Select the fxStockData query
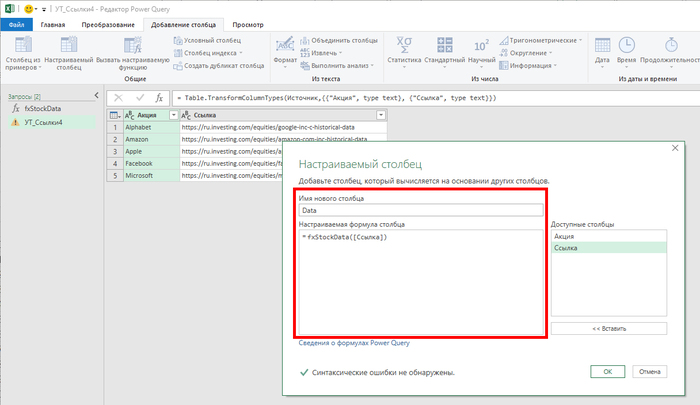This screenshot has height=405, width=700. pos(45,107)
